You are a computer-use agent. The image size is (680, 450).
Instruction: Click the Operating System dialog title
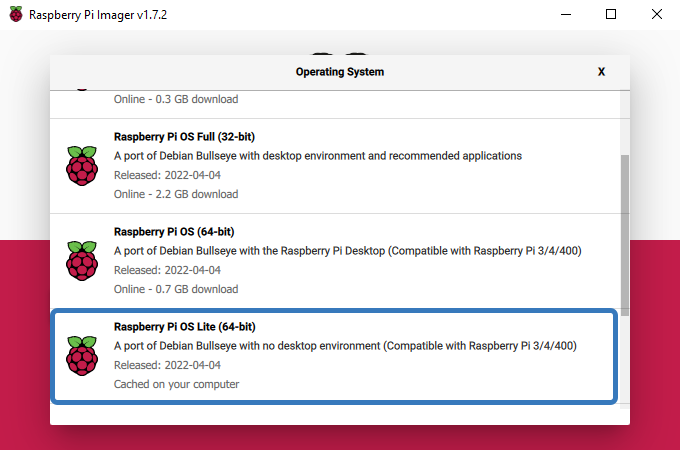pyautogui.click(x=340, y=72)
